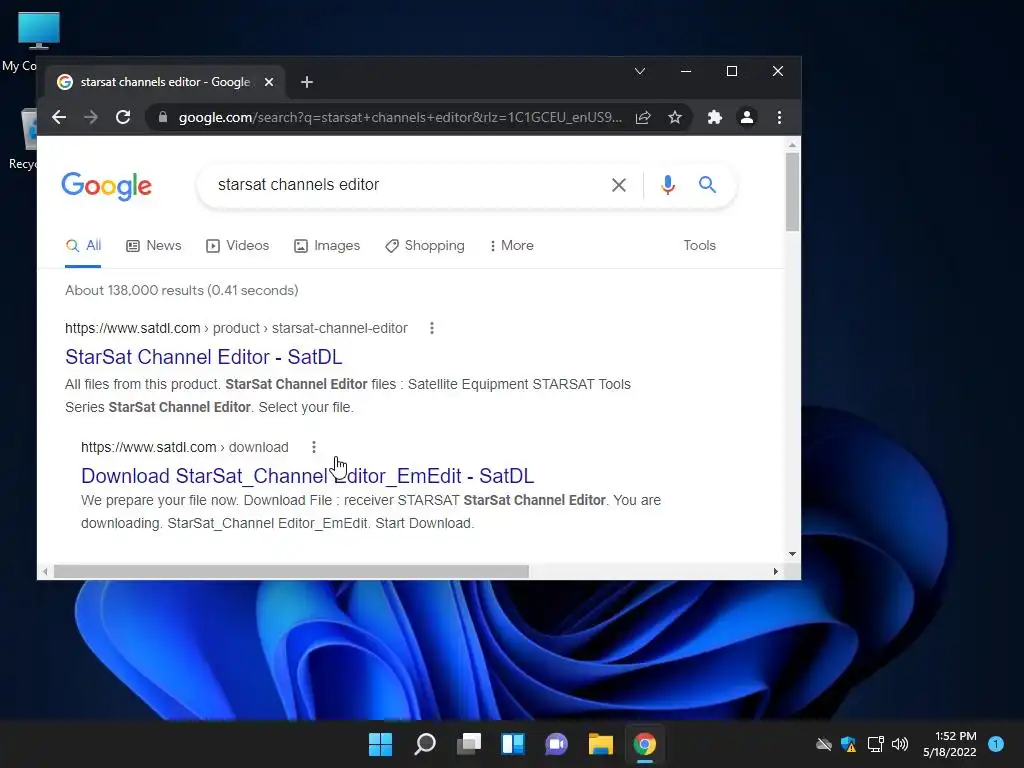The height and width of the screenshot is (768, 1024).
Task: Click the horizontal scroll left arrow
Action: pos(44,571)
